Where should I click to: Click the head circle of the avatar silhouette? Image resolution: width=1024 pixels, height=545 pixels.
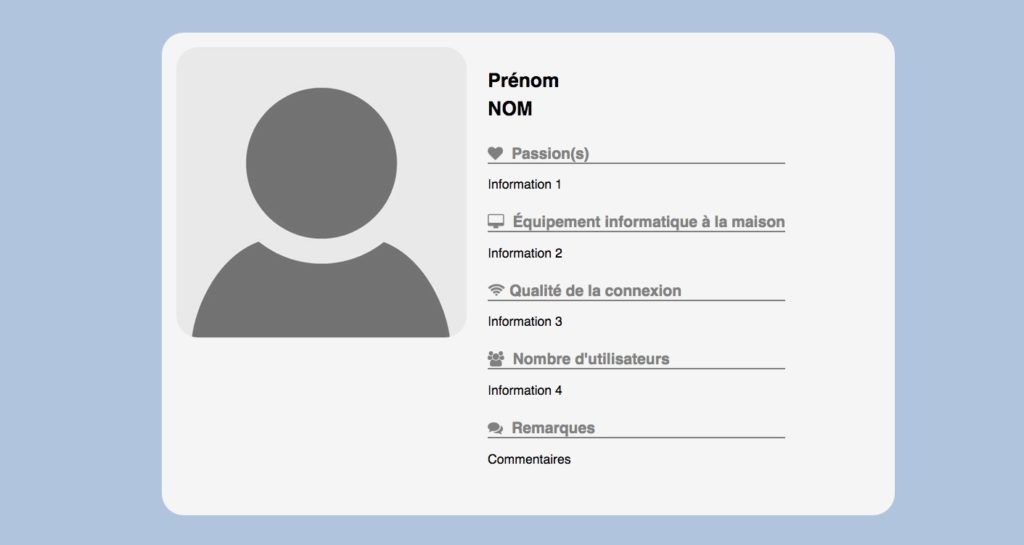coord(321,163)
